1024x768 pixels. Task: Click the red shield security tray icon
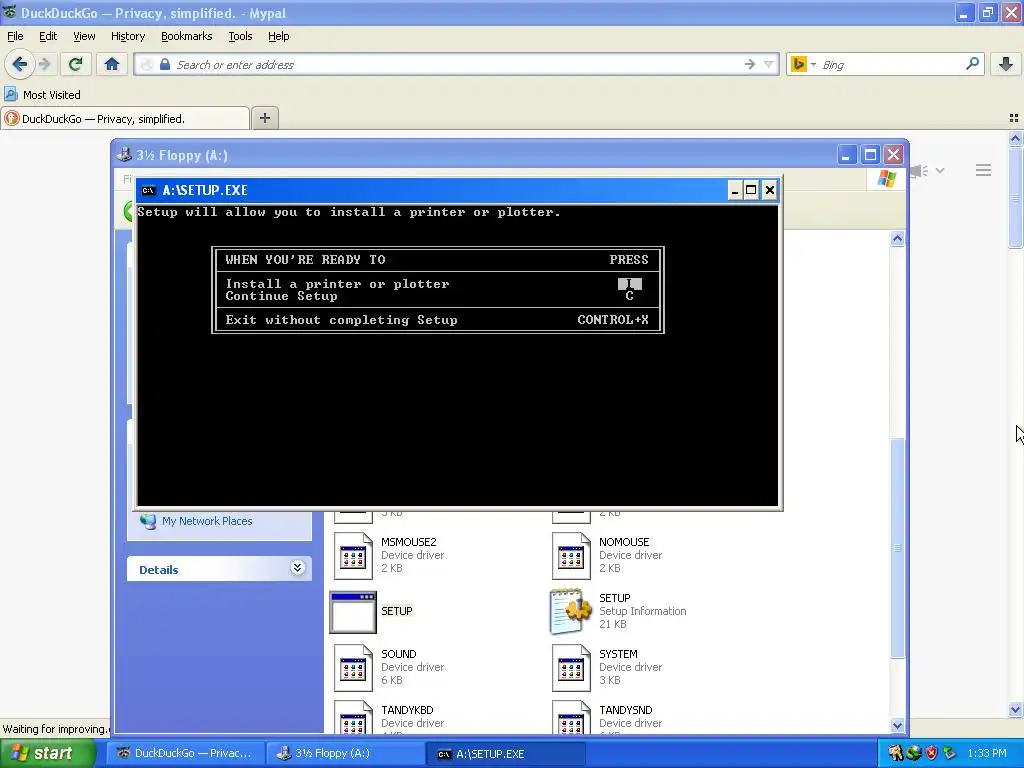click(x=931, y=754)
